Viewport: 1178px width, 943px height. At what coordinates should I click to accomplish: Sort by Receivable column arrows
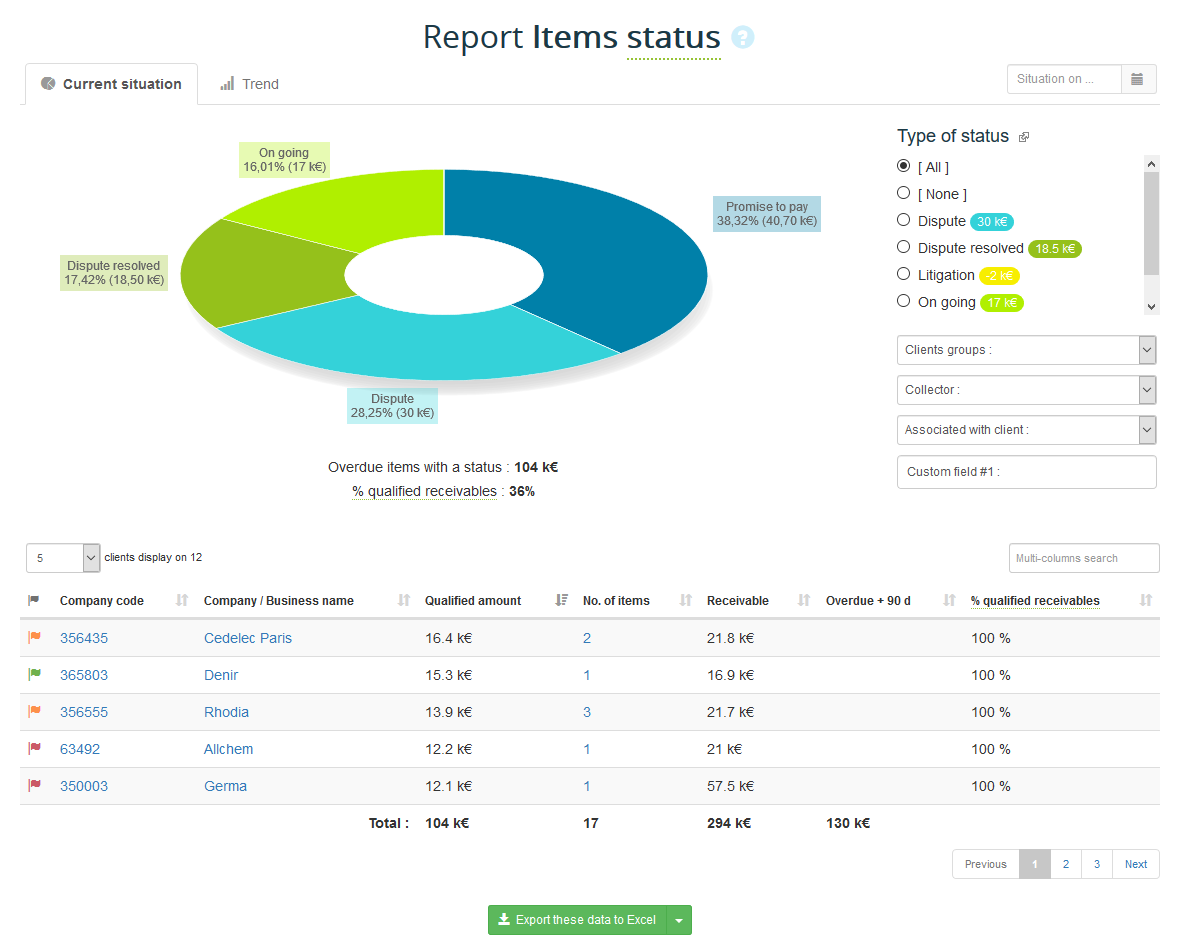point(804,600)
